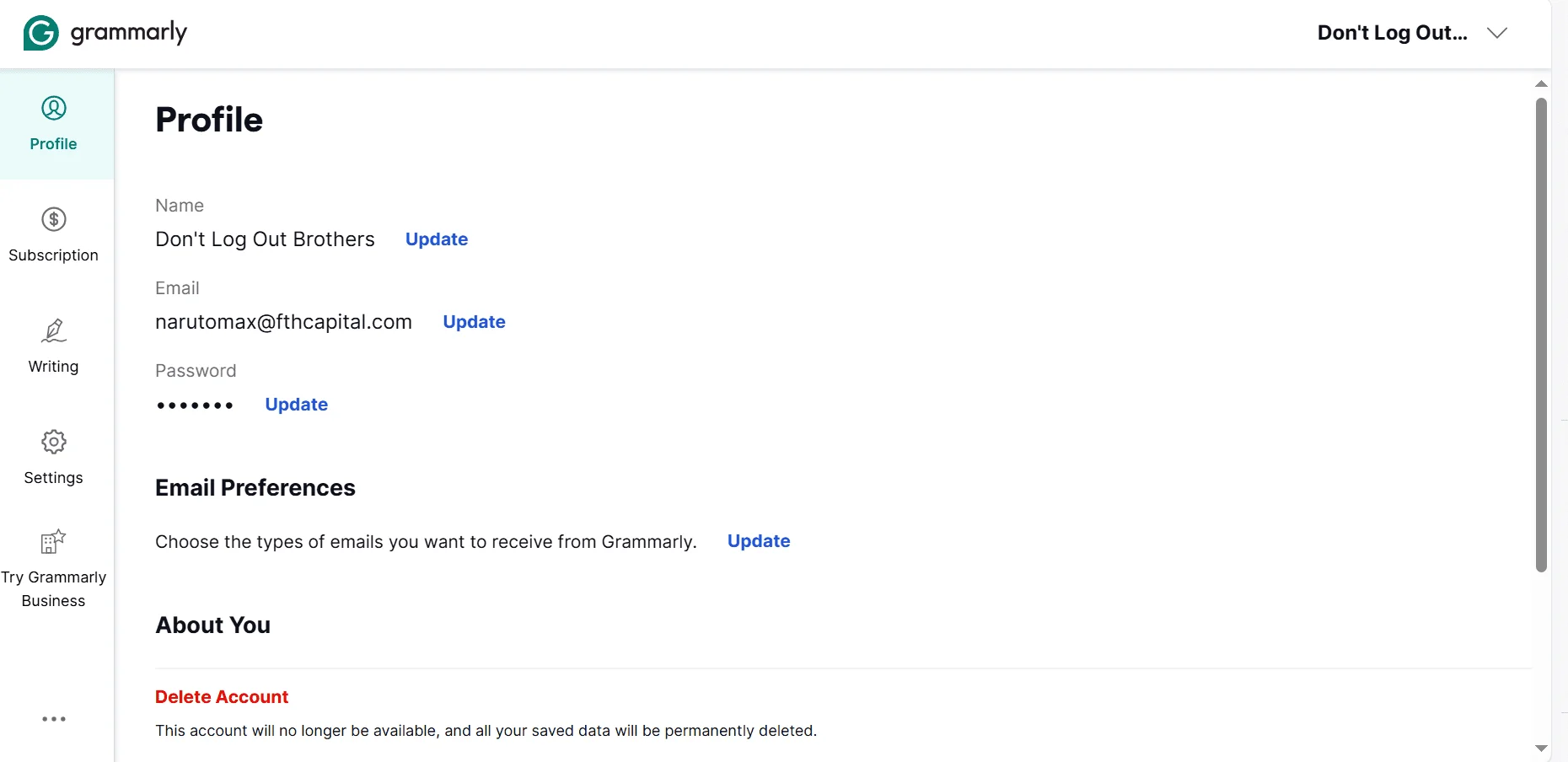Open the Don't Log Out... account menu

pyautogui.click(x=1393, y=33)
